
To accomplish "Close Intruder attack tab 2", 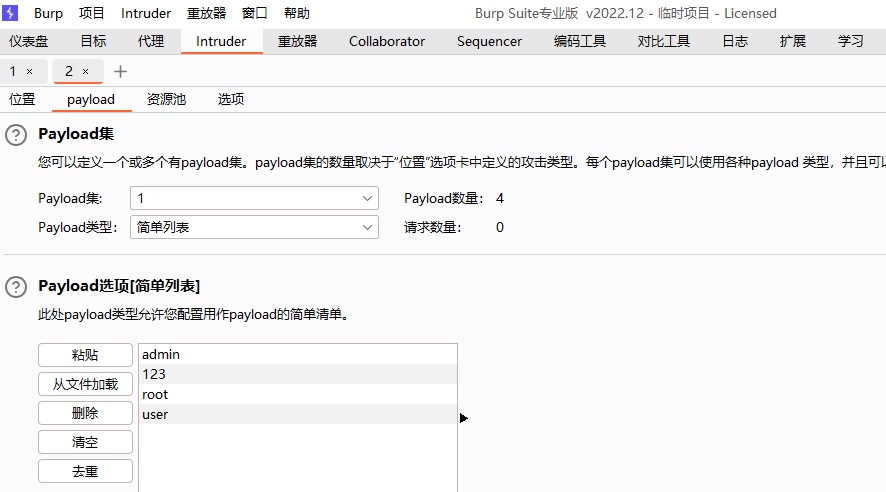I will pyautogui.click(x=85, y=72).
